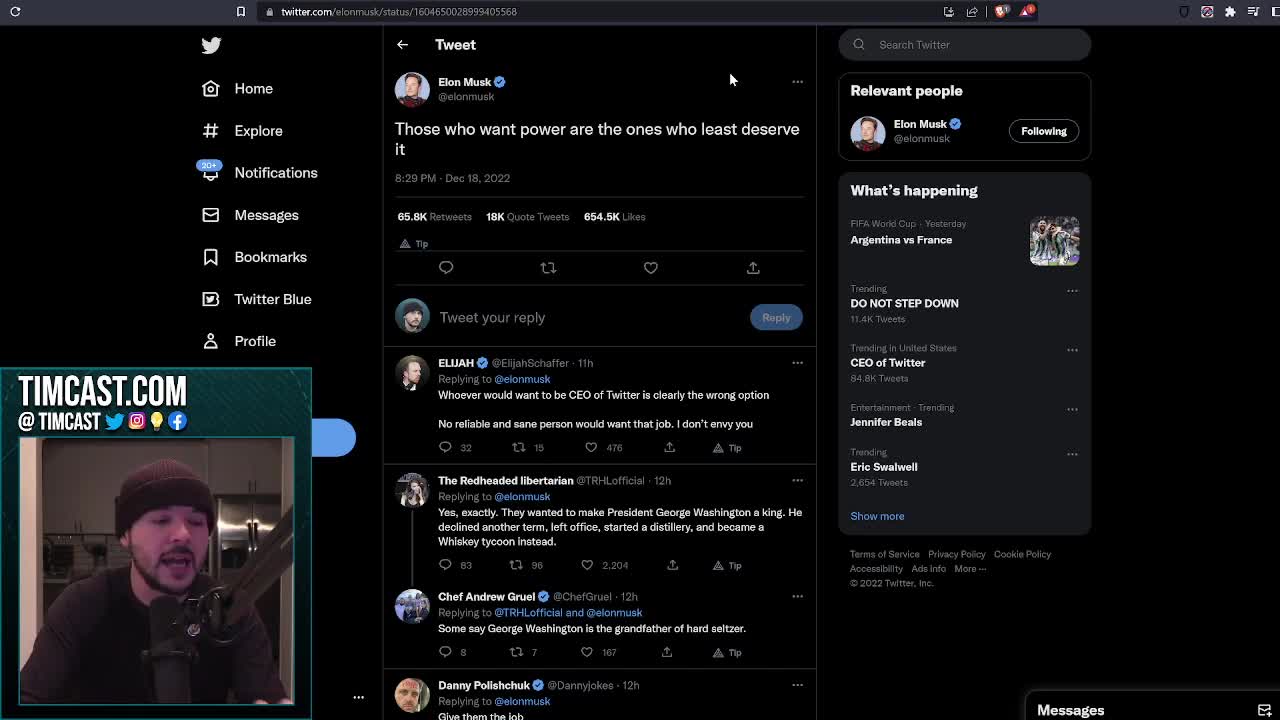Viewport: 1280px width, 720px height.
Task: Share The Redheaded libertarian's reply
Action: (x=673, y=565)
